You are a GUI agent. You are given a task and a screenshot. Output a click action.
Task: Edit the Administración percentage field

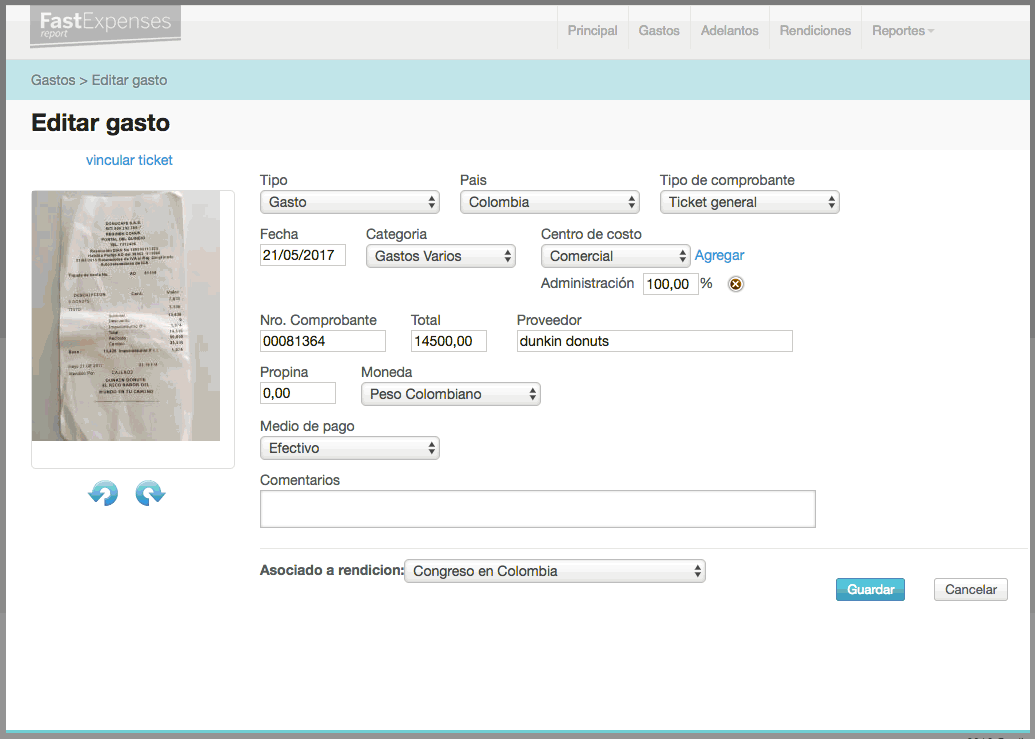click(671, 284)
